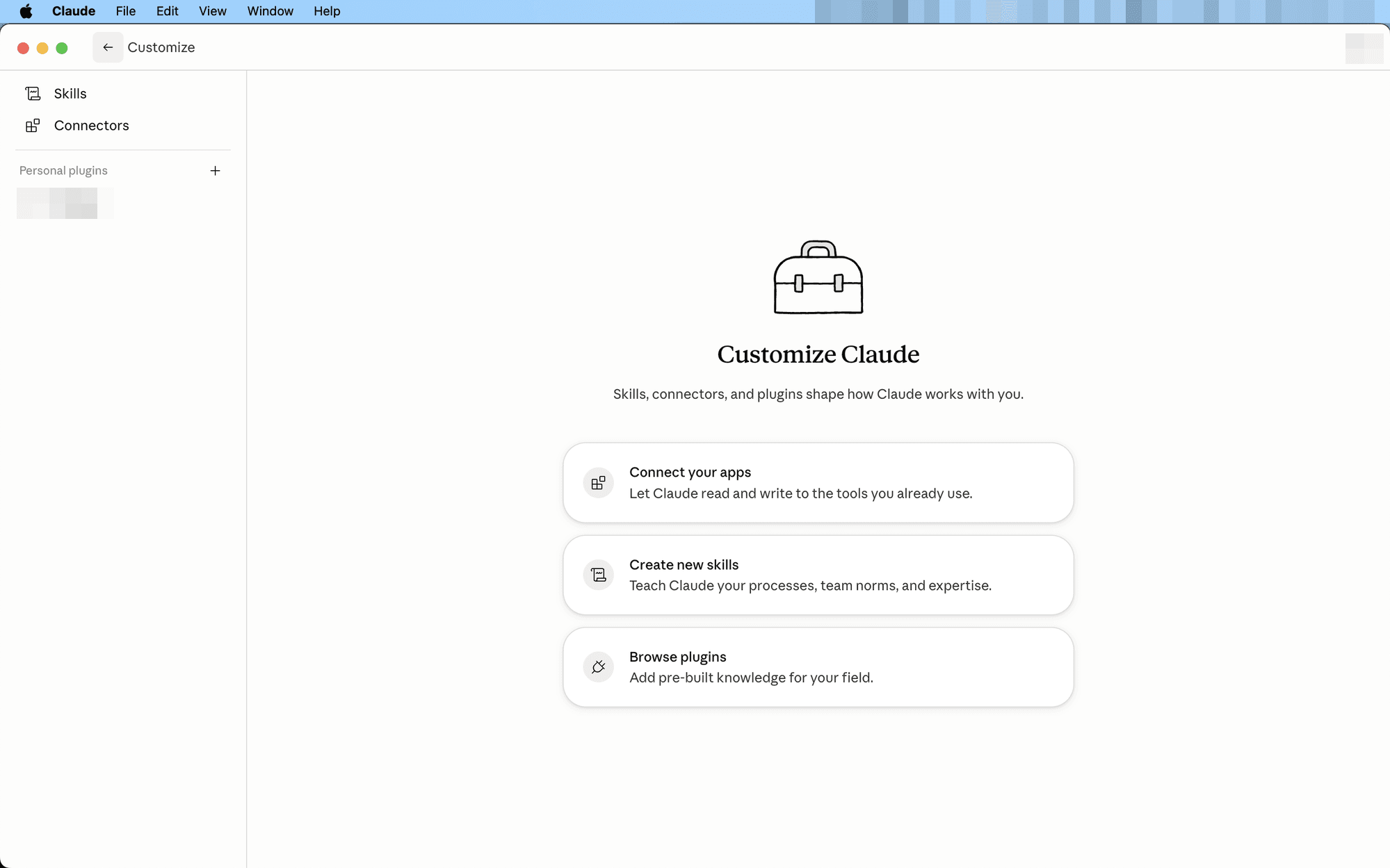
Task: Open the Window menu
Action: (270, 11)
